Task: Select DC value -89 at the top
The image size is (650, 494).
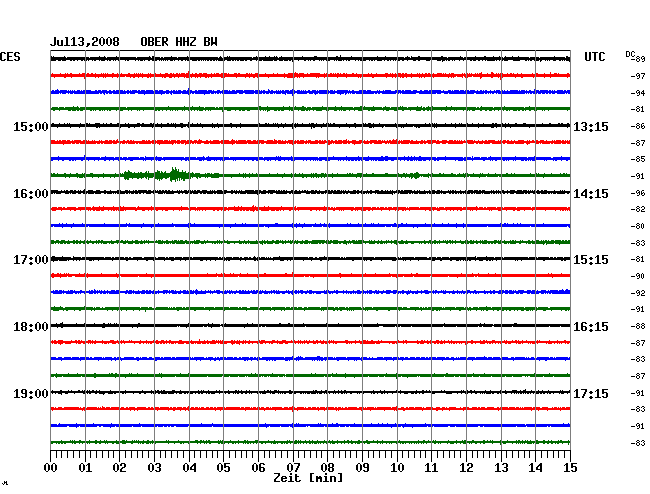Action: 640,59
